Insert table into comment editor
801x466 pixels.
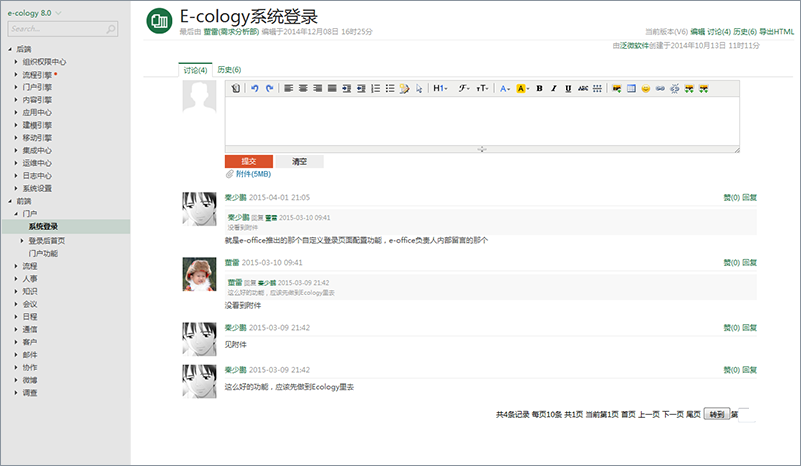(x=631, y=88)
